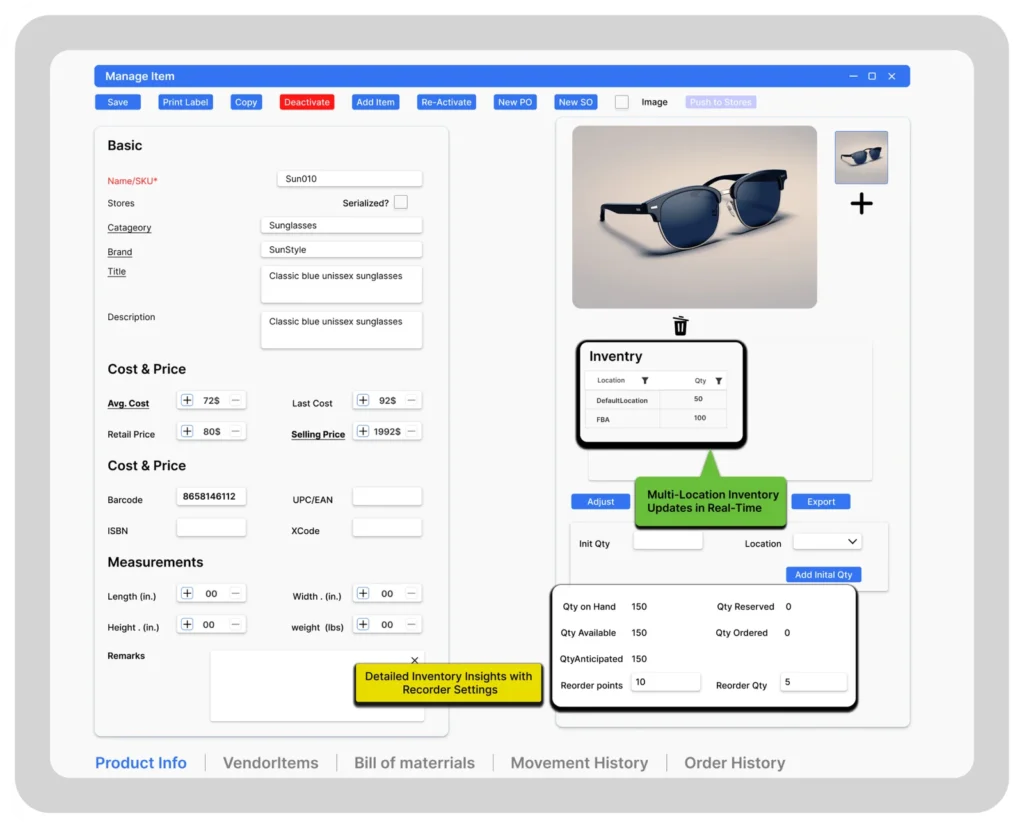This screenshot has width=1024, height=828.
Task: Increase Selling Price with the plus icon
Action: pyautogui.click(x=362, y=431)
